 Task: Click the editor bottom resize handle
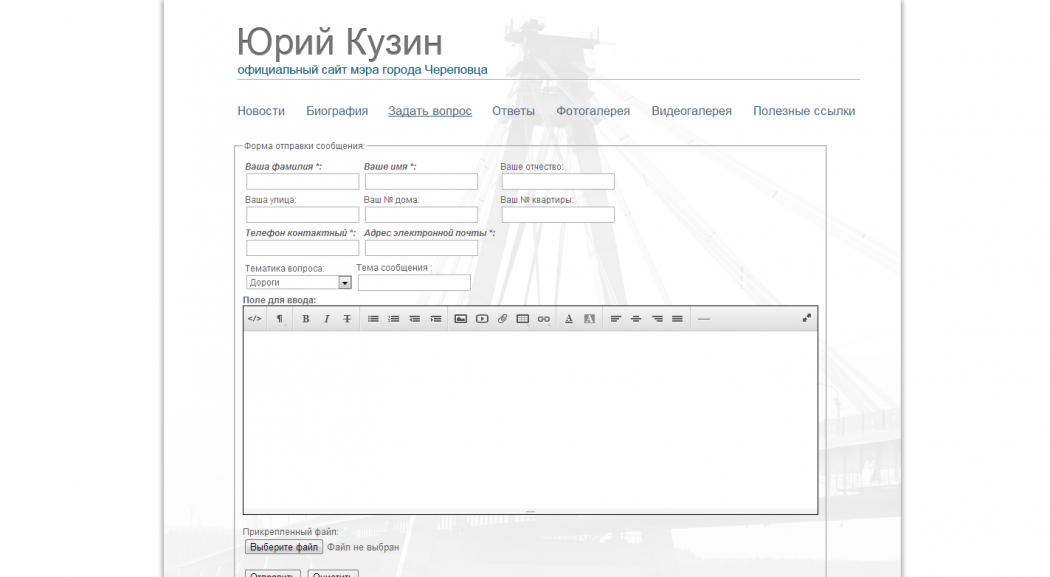coord(530,511)
